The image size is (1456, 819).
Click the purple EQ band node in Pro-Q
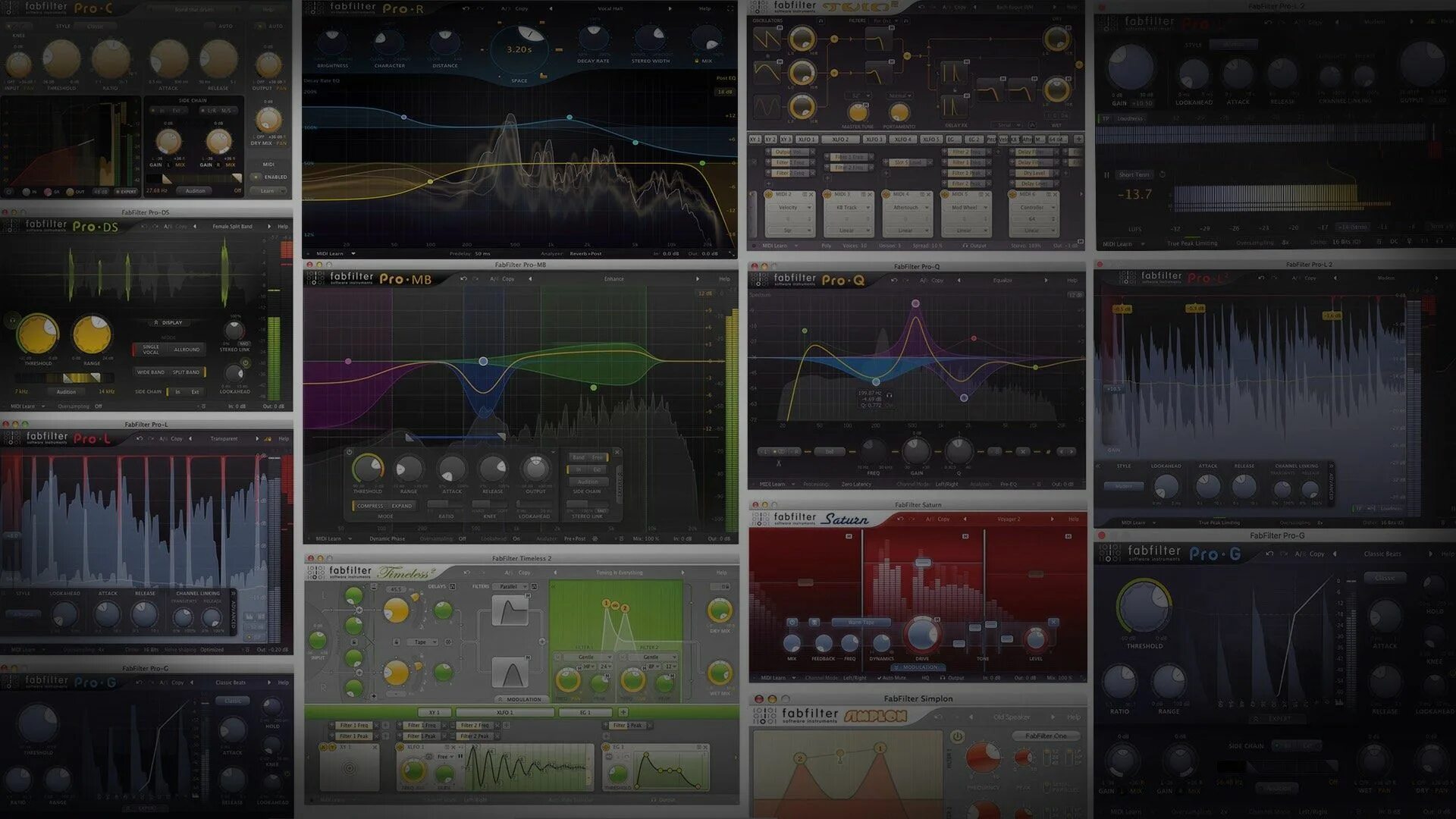[915, 303]
